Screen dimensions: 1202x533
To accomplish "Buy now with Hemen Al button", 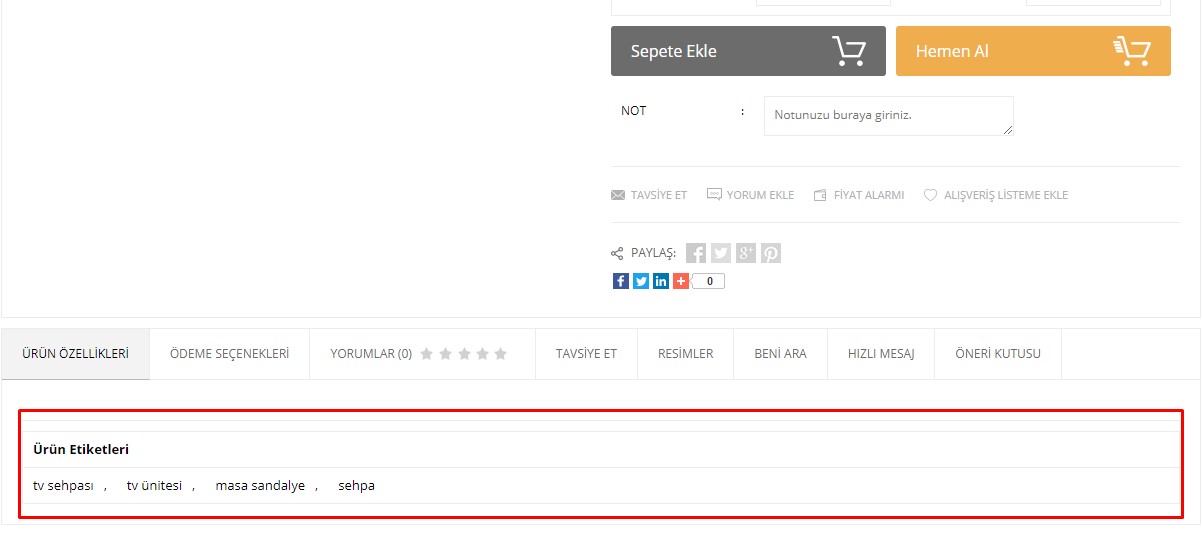I will pyautogui.click(x=1033, y=51).
